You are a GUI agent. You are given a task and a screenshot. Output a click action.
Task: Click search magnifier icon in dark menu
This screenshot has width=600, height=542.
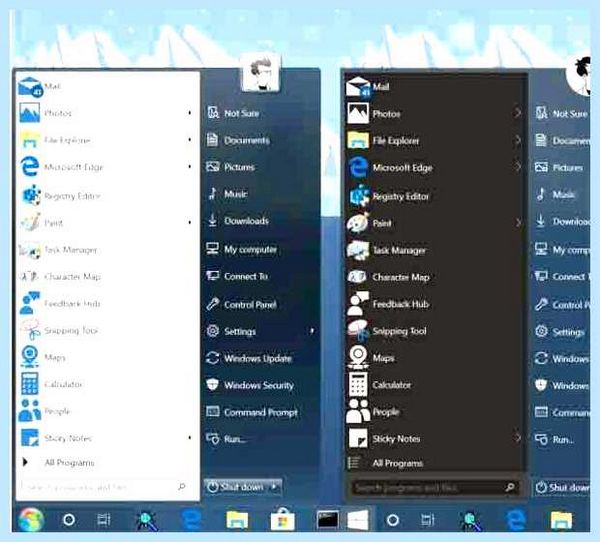coord(510,487)
